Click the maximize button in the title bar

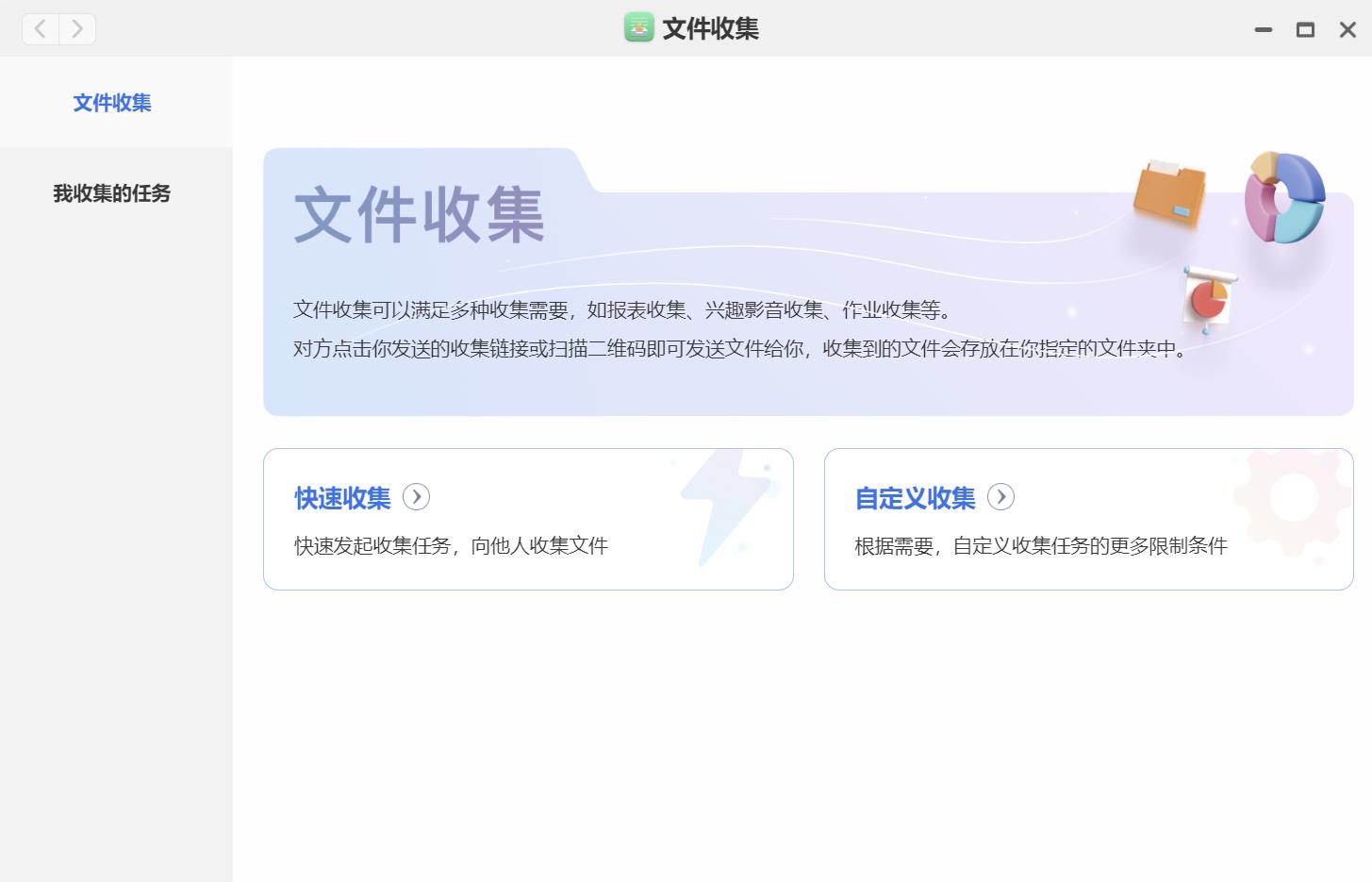coord(1305,29)
